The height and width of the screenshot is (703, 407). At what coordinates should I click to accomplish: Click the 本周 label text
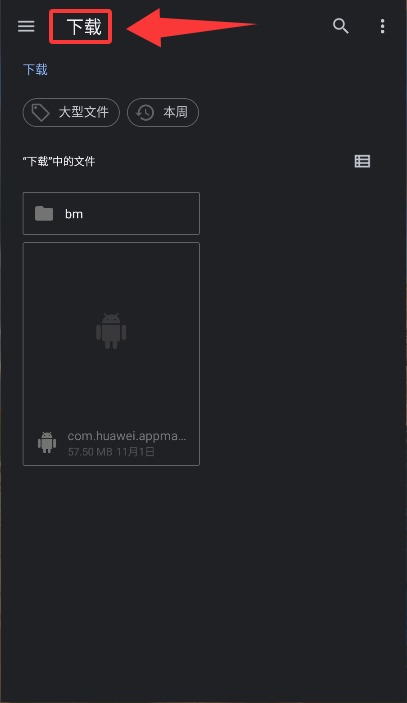(x=175, y=112)
